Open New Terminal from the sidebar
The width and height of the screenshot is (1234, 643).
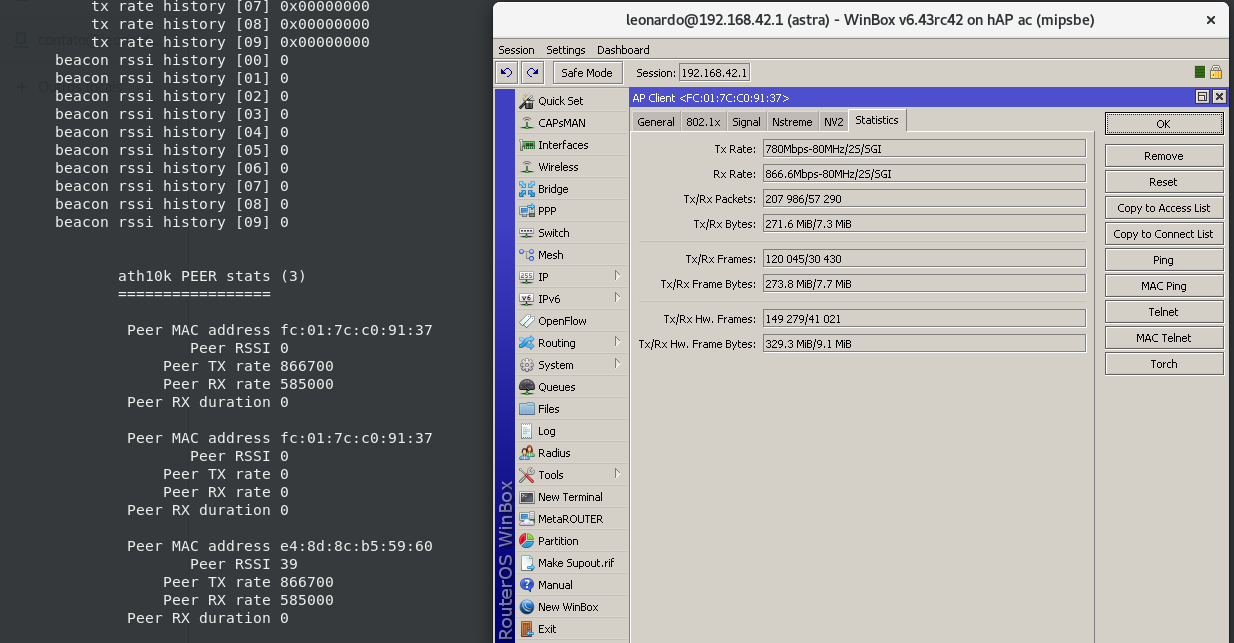(570, 497)
